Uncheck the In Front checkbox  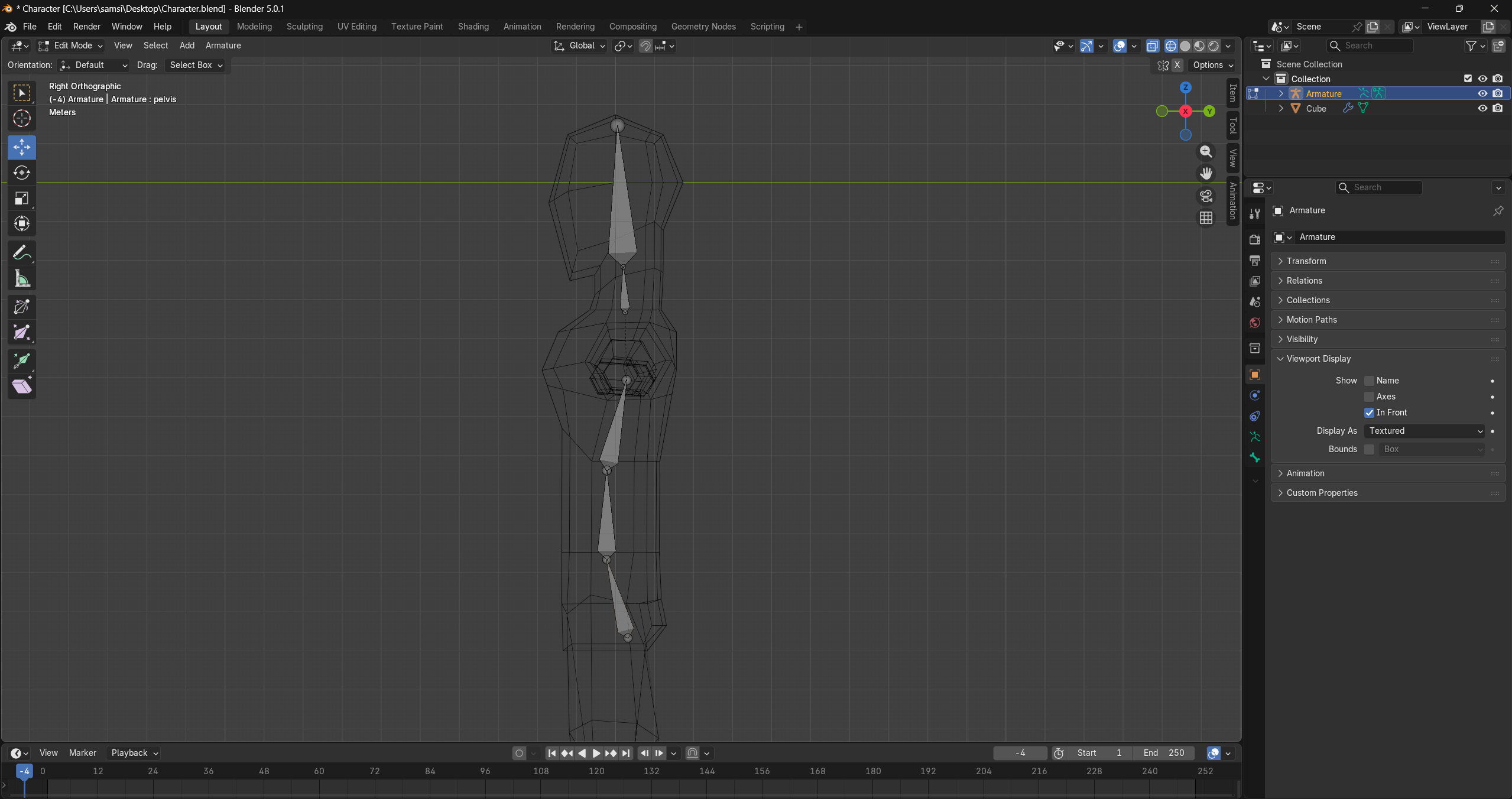click(x=1369, y=413)
